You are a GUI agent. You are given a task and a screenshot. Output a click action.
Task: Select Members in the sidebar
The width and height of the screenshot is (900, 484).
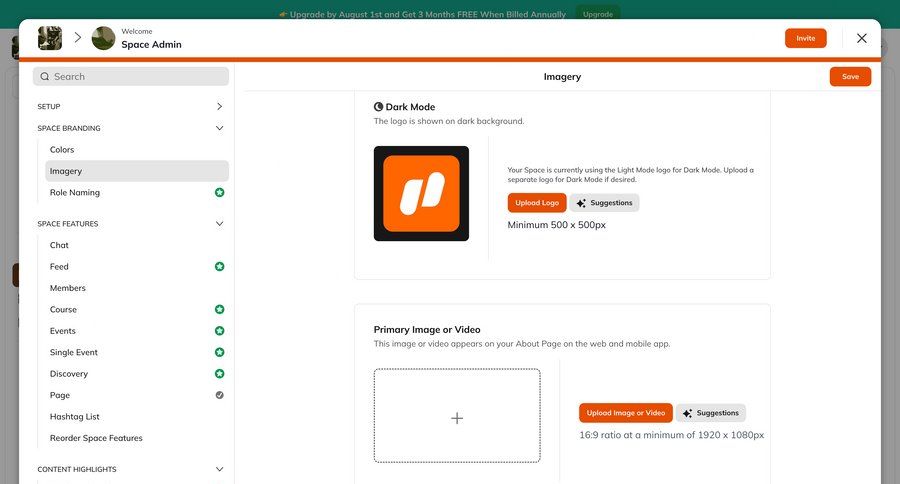68,288
